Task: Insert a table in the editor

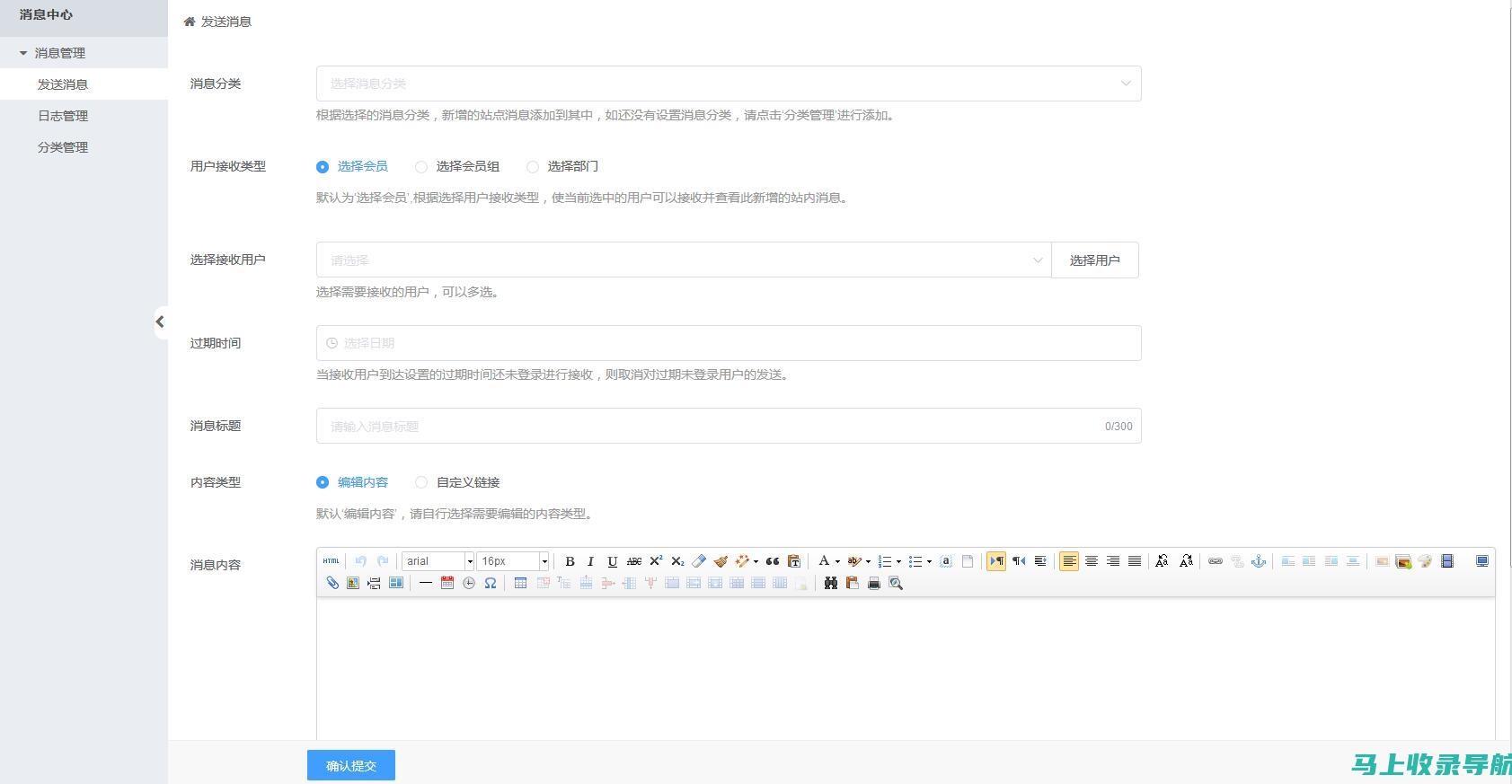Action: pyautogui.click(x=520, y=583)
